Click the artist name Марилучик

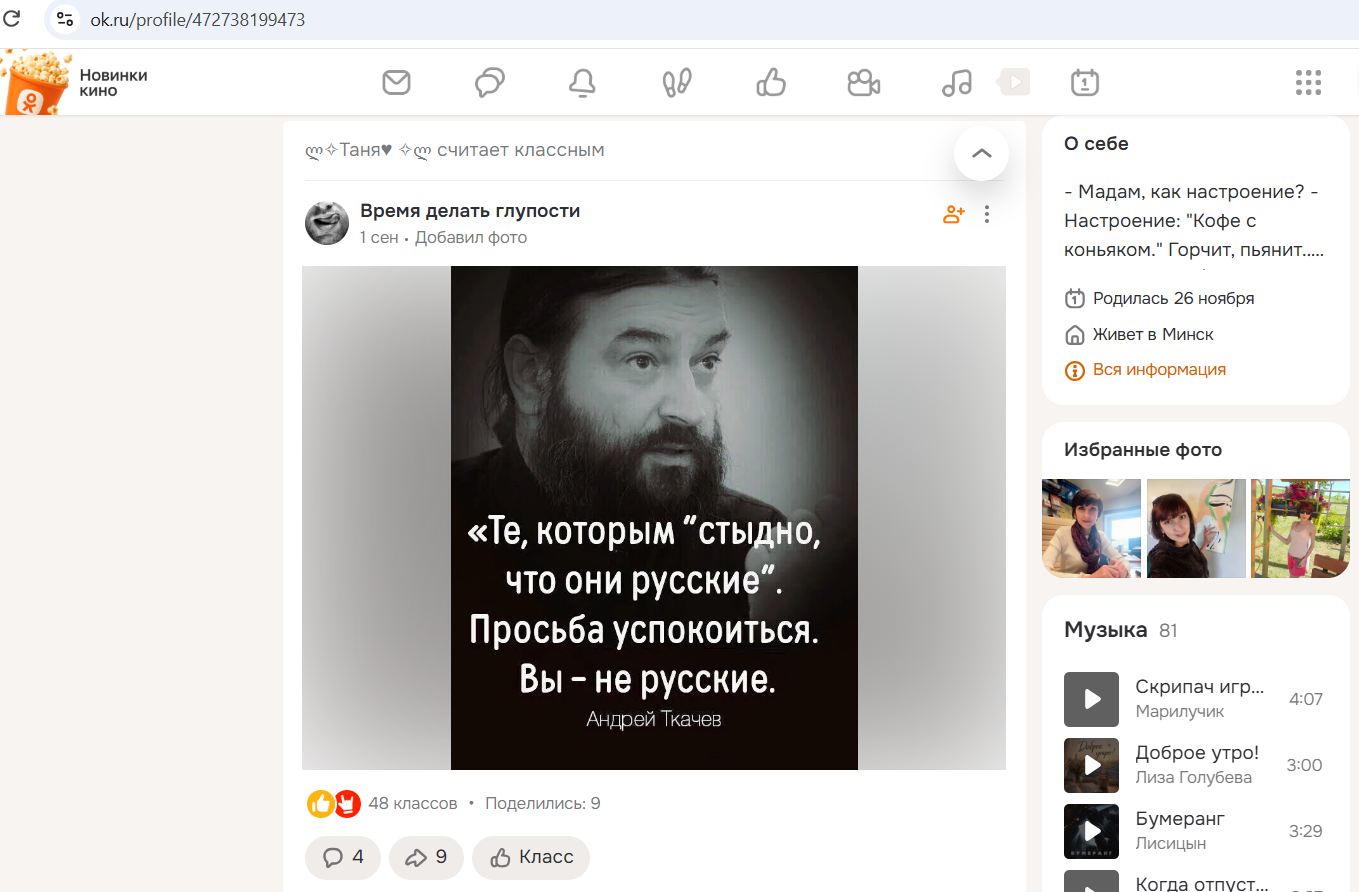[x=1180, y=711]
